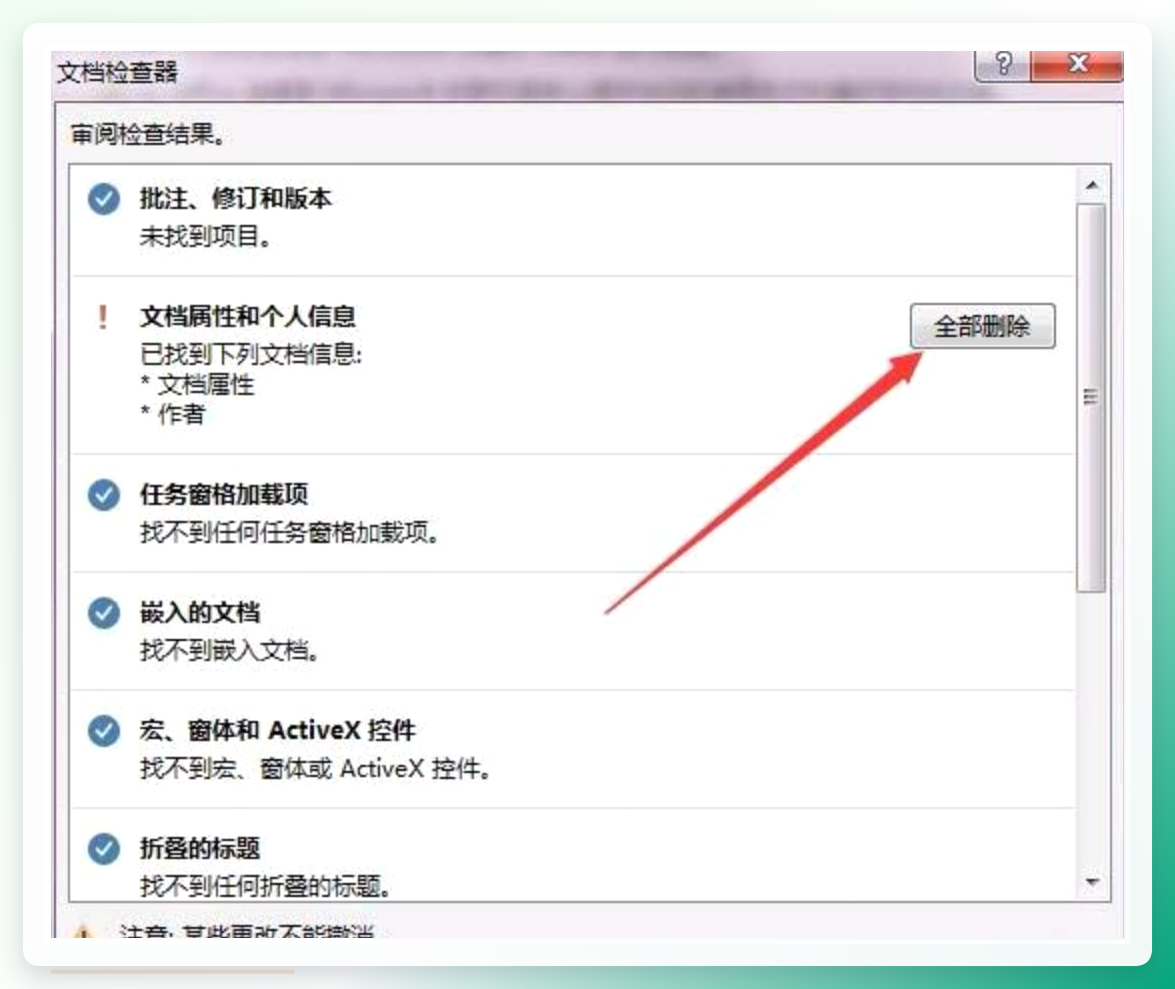Select the 宏、窗体和 ActiveX 控件 heading

click(x=277, y=730)
